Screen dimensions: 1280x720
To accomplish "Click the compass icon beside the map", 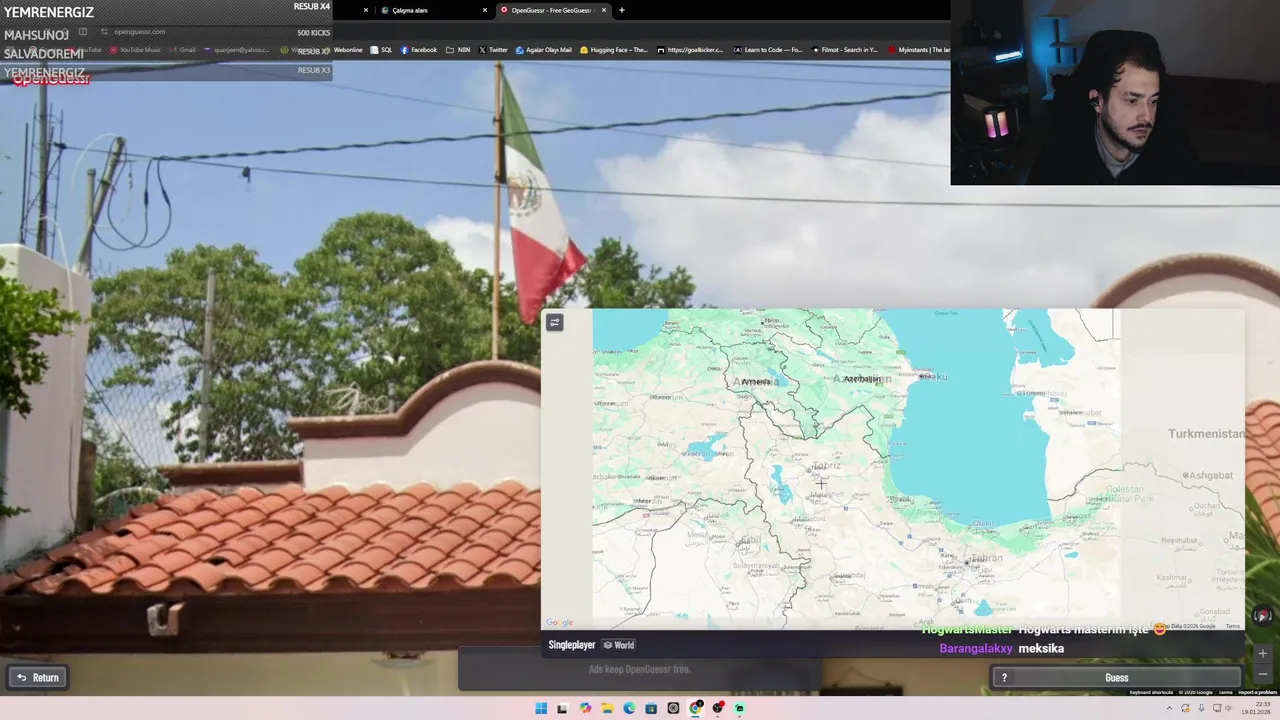I will 1263,616.
